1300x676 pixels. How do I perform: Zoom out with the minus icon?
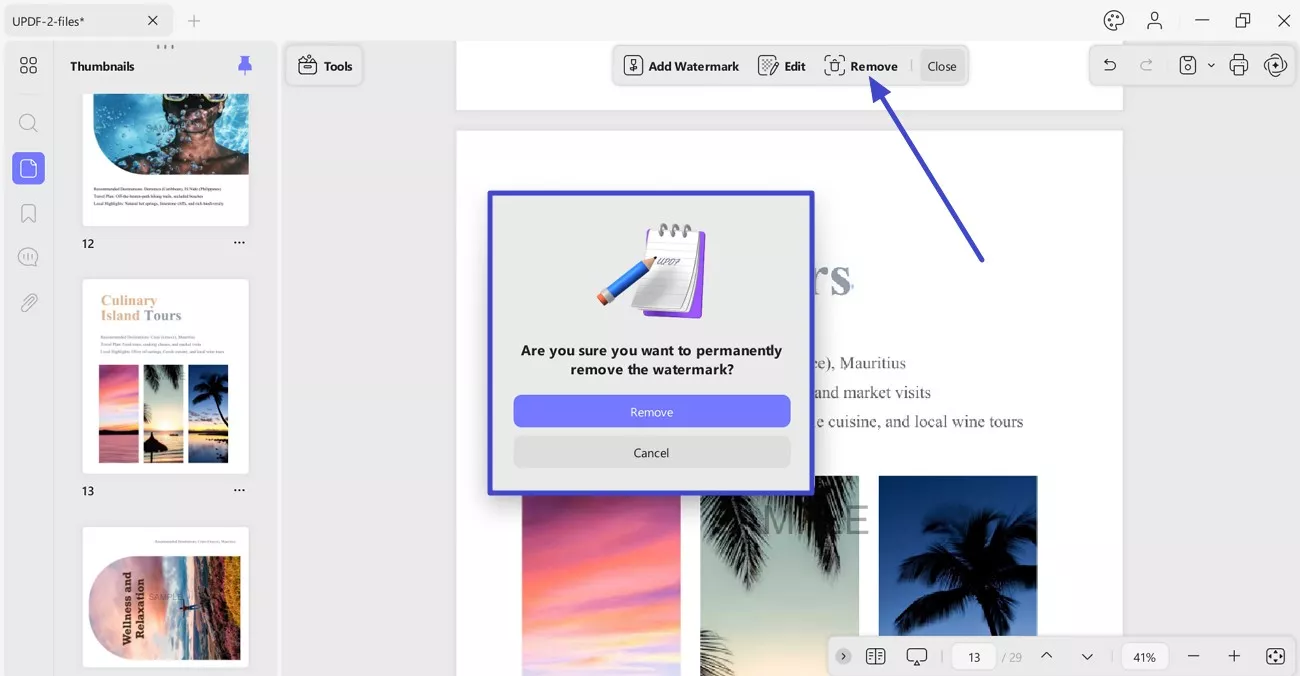[1193, 656]
